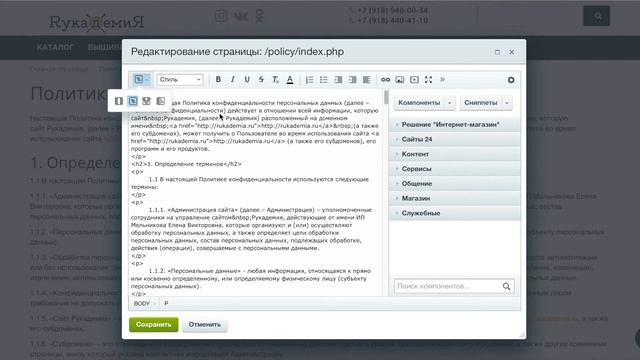Expand the Сайты 24 group

[455, 139]
